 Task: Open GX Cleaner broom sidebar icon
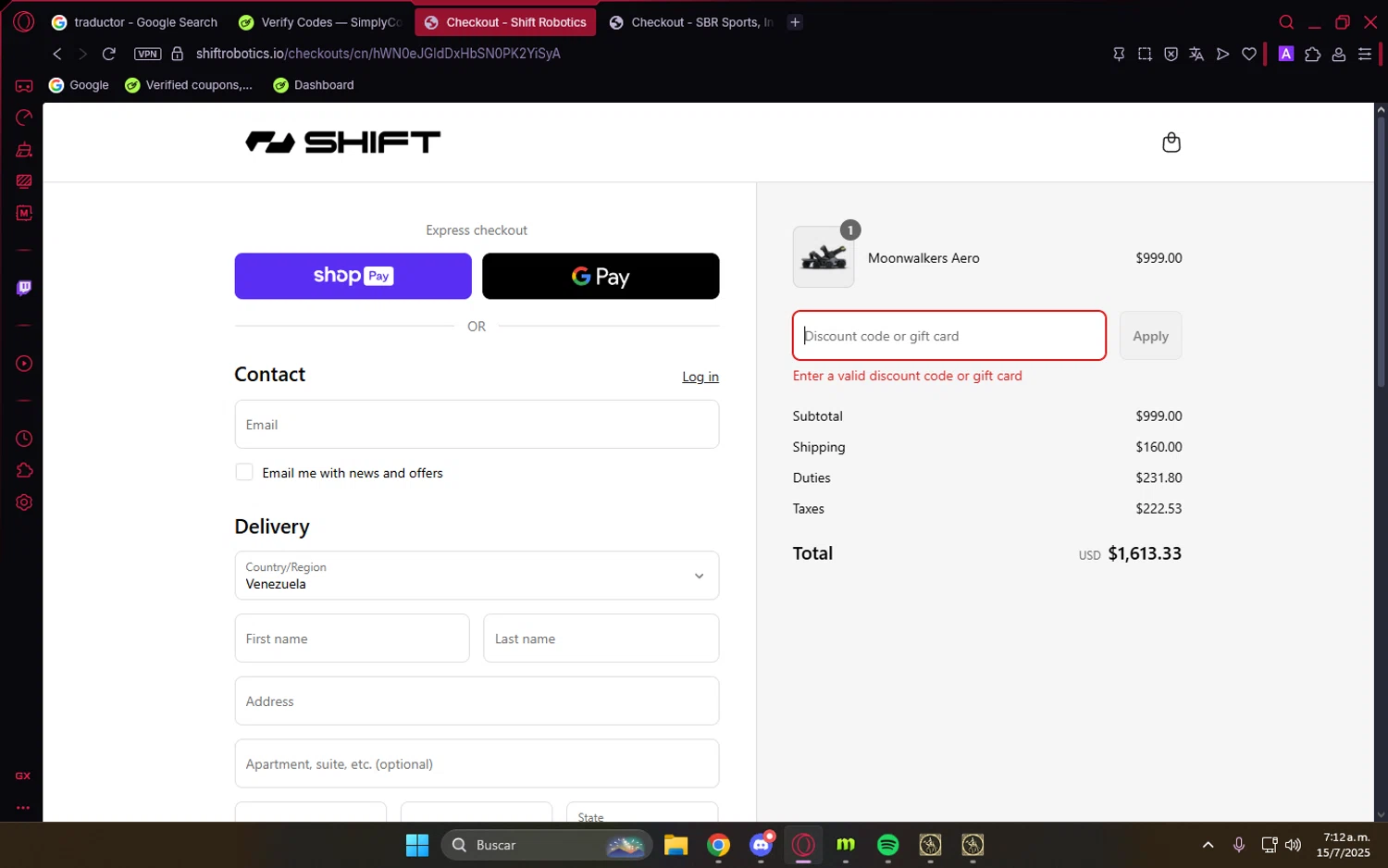pyautogui.click(x=24, y=149)
